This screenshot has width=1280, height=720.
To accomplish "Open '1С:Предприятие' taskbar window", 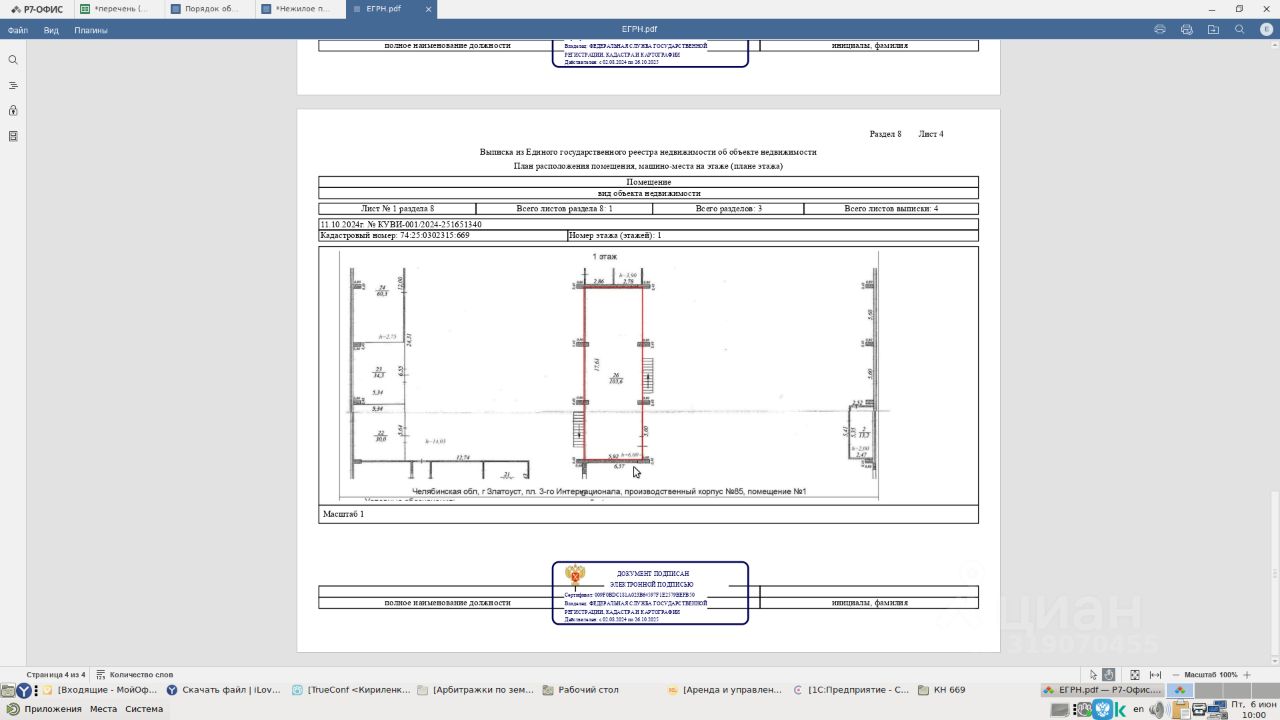I will click(852, 690).
